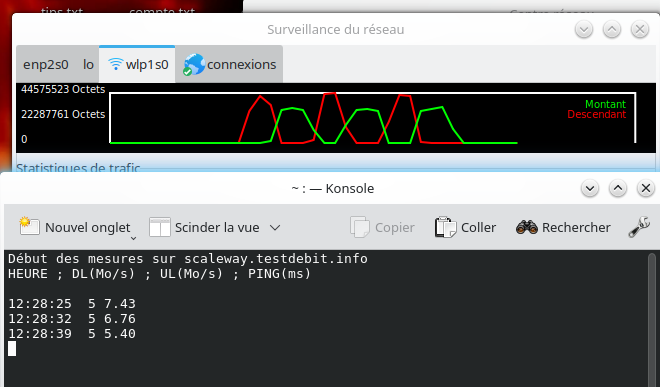Maximize the Konsole window
The width and height of the screenshot is (660, 387).
tap(617, 188)
